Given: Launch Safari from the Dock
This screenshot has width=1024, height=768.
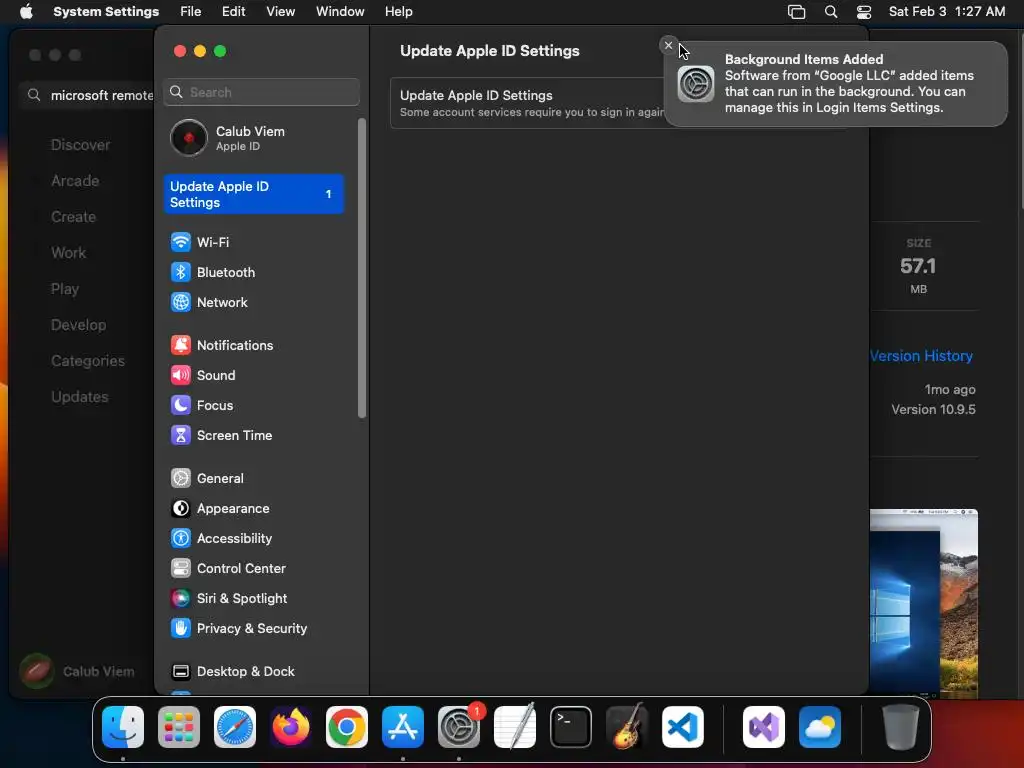Looking at the screenshot, I should [x=235, y=727].
